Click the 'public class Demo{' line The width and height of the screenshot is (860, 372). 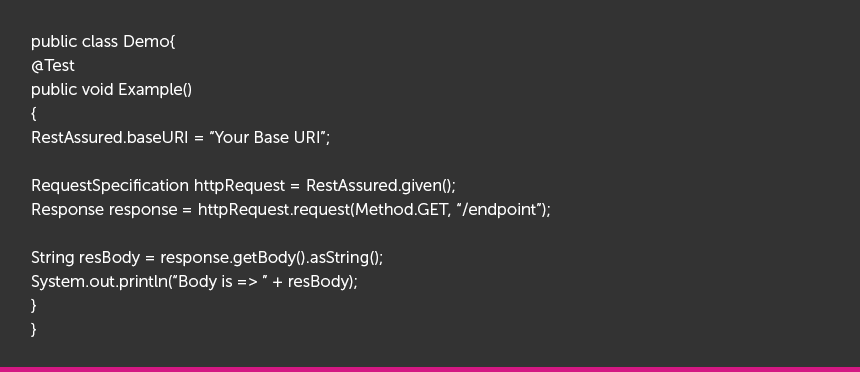tap(103, 42)
